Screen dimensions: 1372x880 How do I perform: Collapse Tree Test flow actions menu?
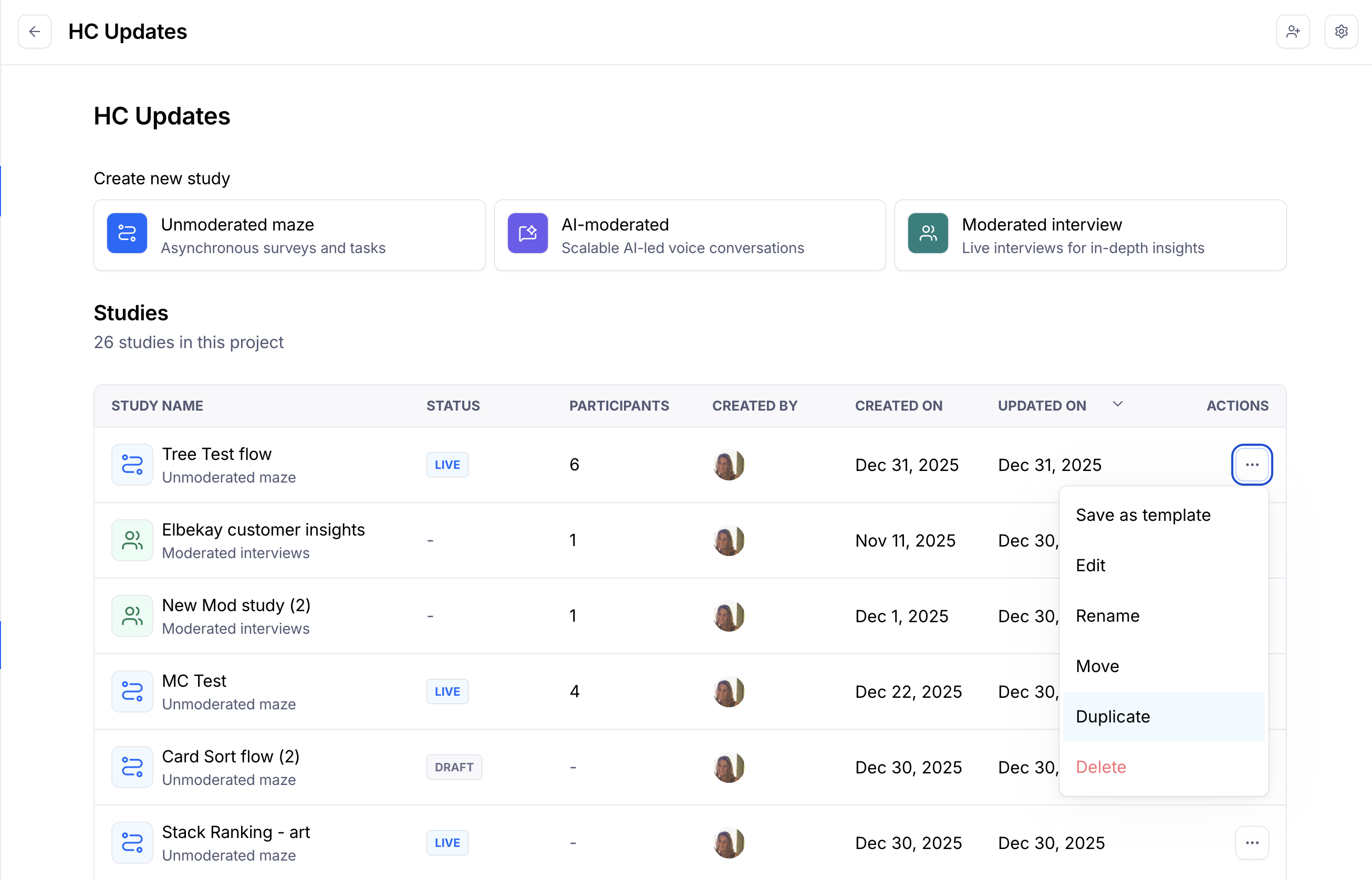1251,465
